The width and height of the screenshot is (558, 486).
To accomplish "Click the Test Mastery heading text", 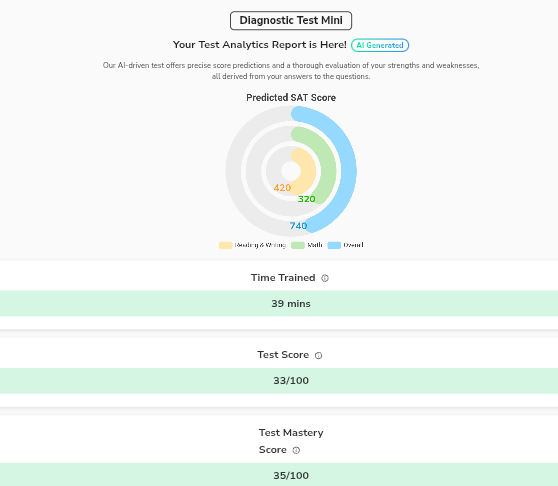I will pyautogui.click(x=291, y=433).
